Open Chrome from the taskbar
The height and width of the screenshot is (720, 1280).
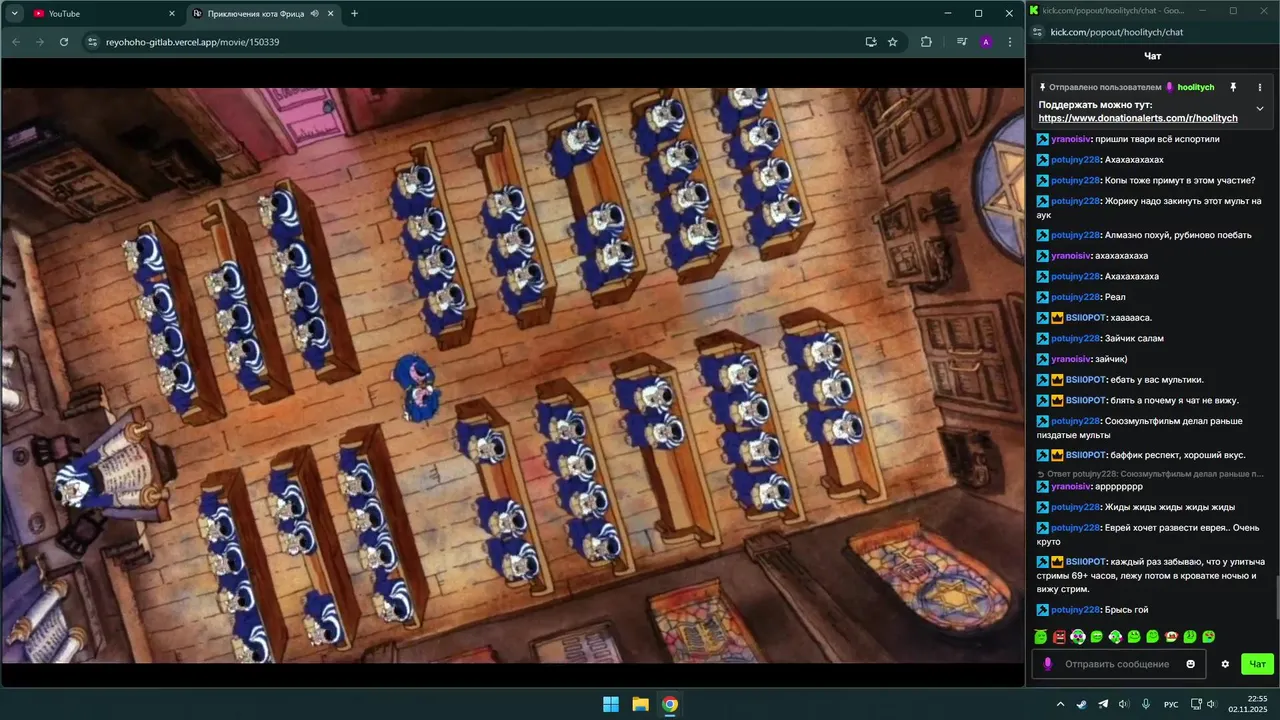pyautogui.click(x=670, y=704)
